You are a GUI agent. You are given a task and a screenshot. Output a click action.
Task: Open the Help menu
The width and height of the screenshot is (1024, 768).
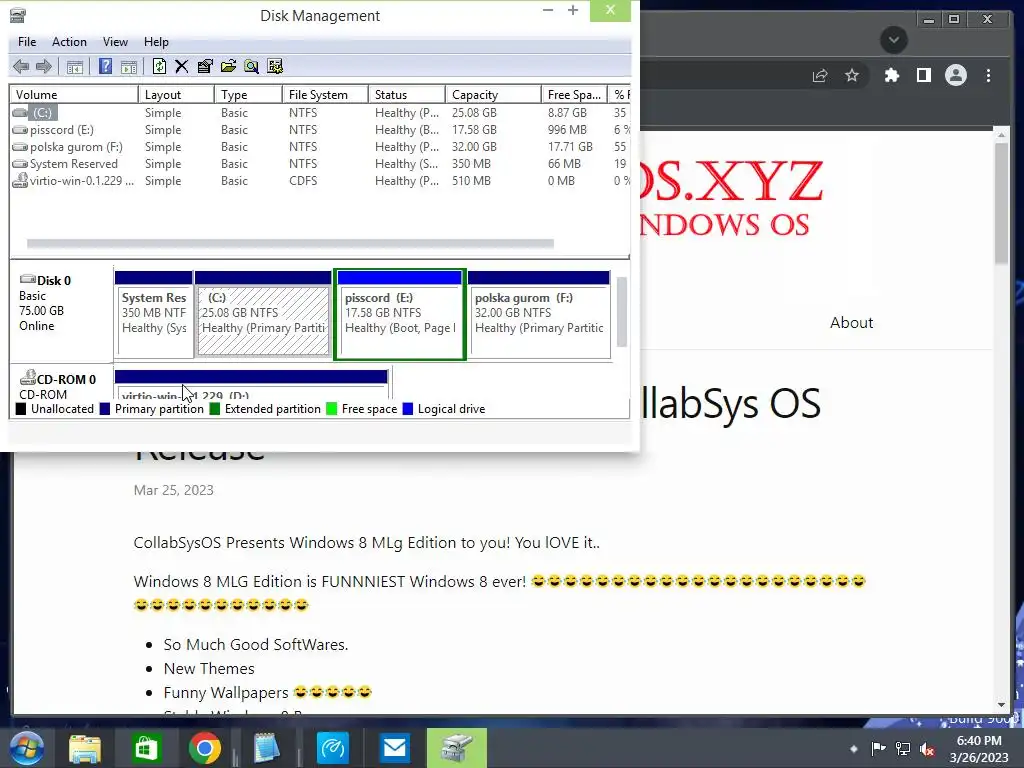(x=156, y=42)
